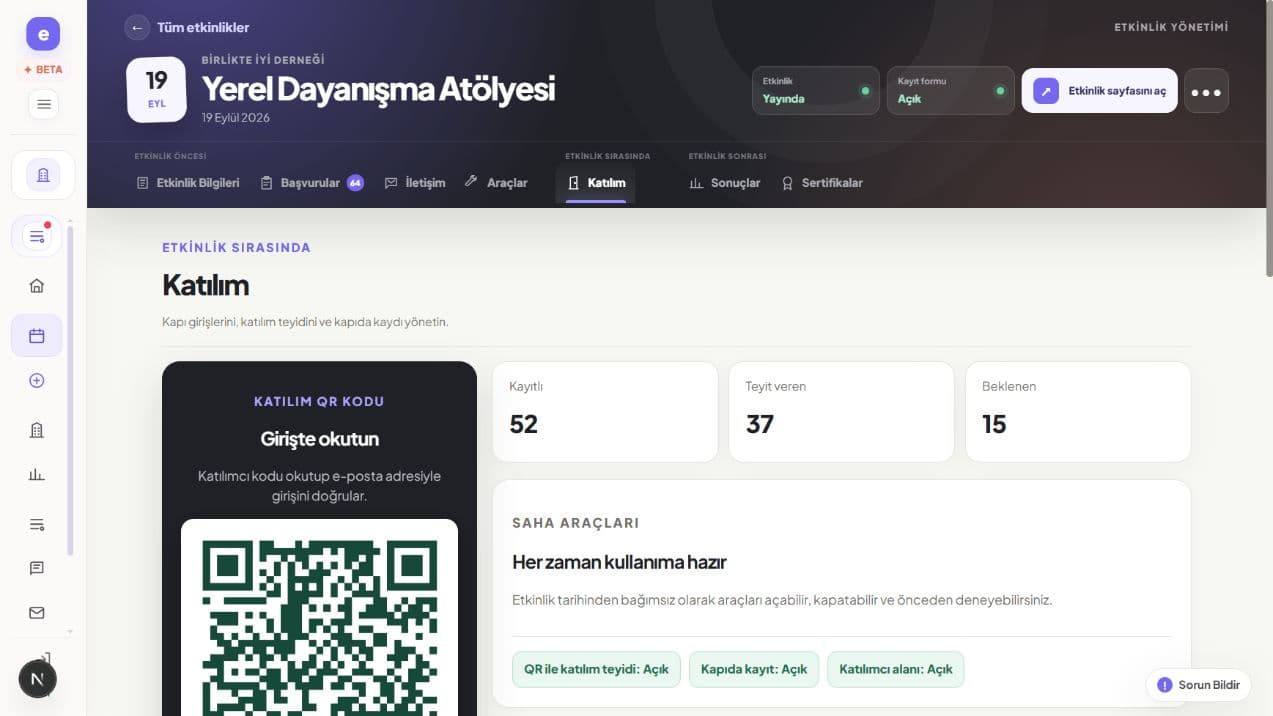This screenshot has width=1273, height=716.
Task: Open the organization switcher building icon
Action: click(43, 175)
